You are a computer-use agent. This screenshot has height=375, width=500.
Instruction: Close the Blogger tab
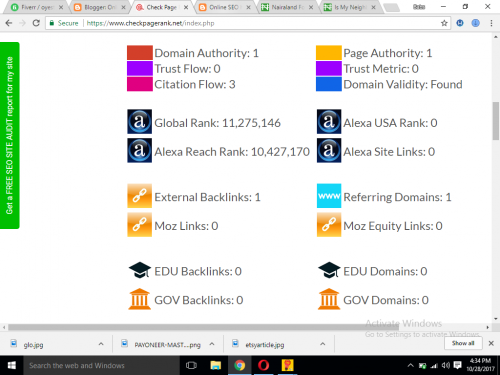pos(123,7)
